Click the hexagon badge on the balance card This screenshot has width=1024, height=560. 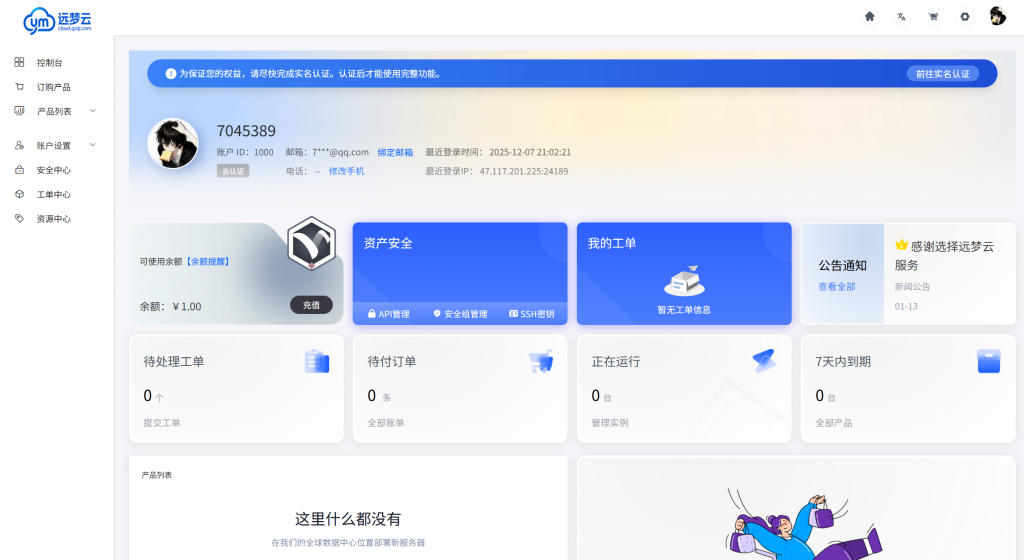312,243
